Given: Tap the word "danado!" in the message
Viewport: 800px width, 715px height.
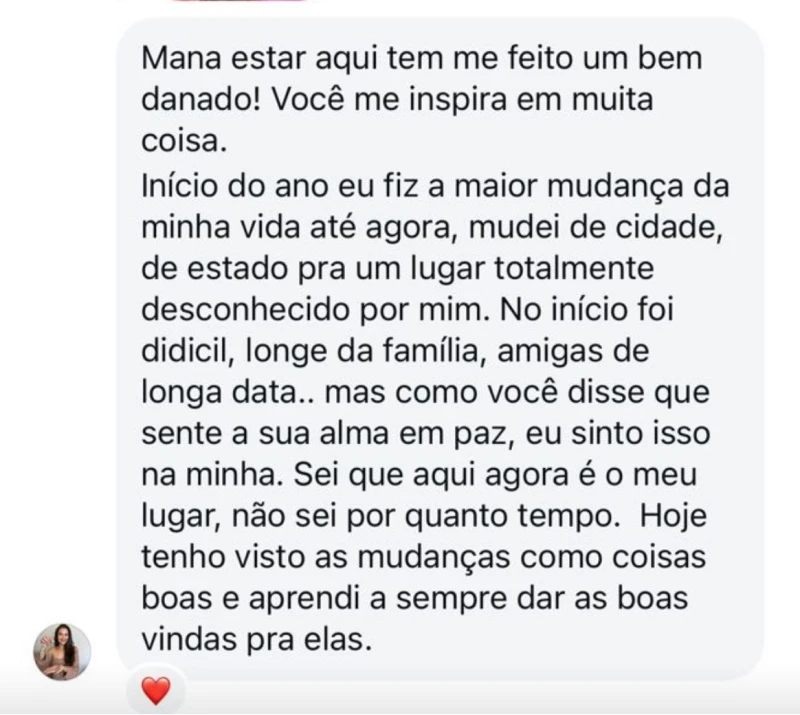Looking at the screenshot, I should pos(202,101).
